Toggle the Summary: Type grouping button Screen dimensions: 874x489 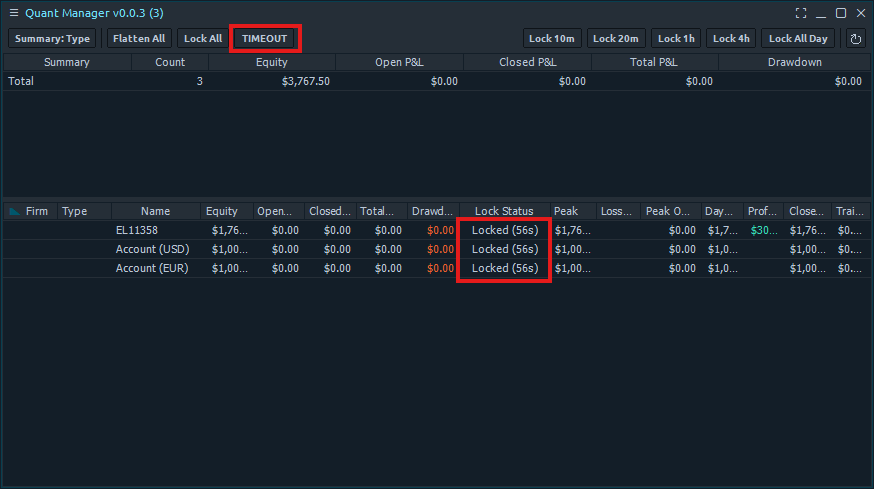click(x=52, y=39)
